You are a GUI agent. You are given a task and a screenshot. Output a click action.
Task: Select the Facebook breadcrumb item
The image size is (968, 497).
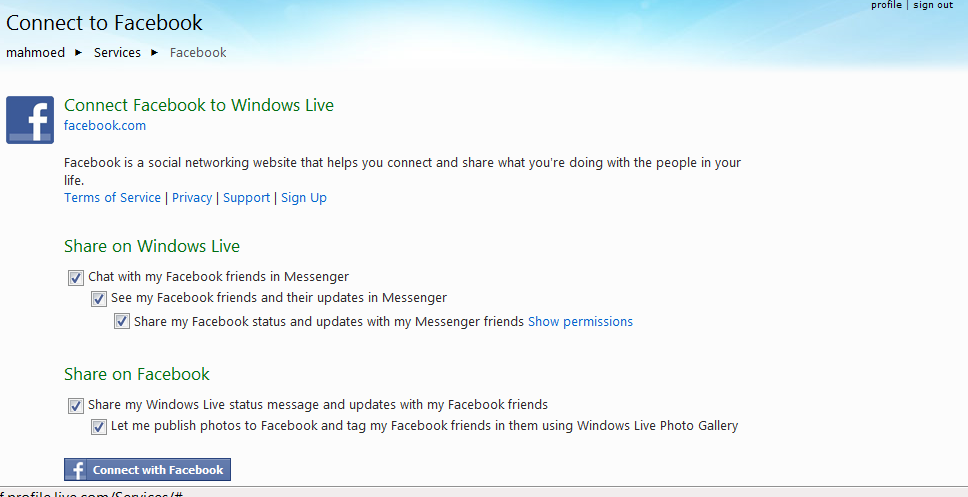coord(198,52)
